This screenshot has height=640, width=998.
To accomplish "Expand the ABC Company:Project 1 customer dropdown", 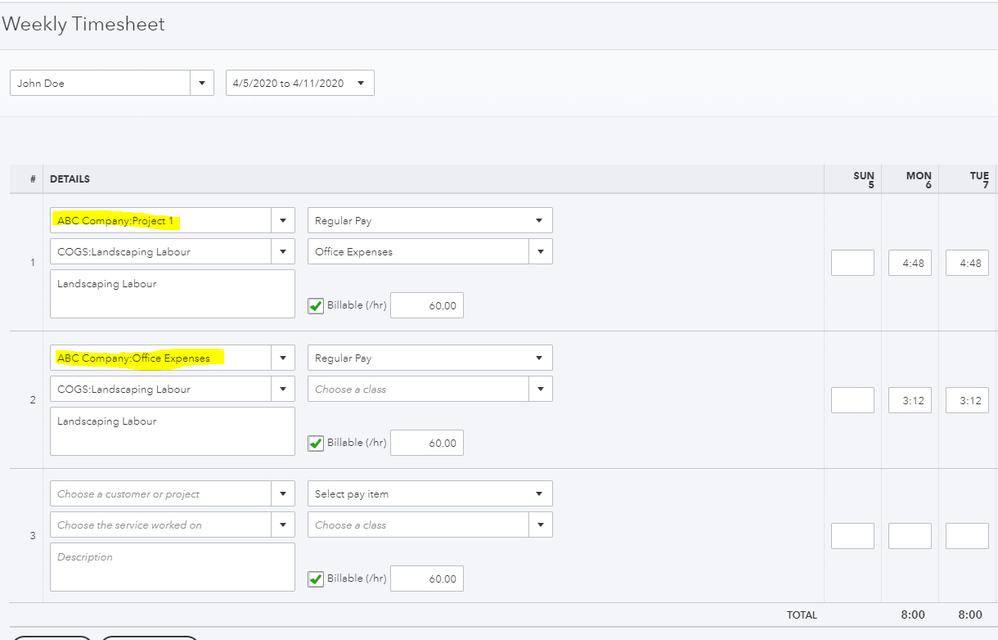I will click(283, 221).
